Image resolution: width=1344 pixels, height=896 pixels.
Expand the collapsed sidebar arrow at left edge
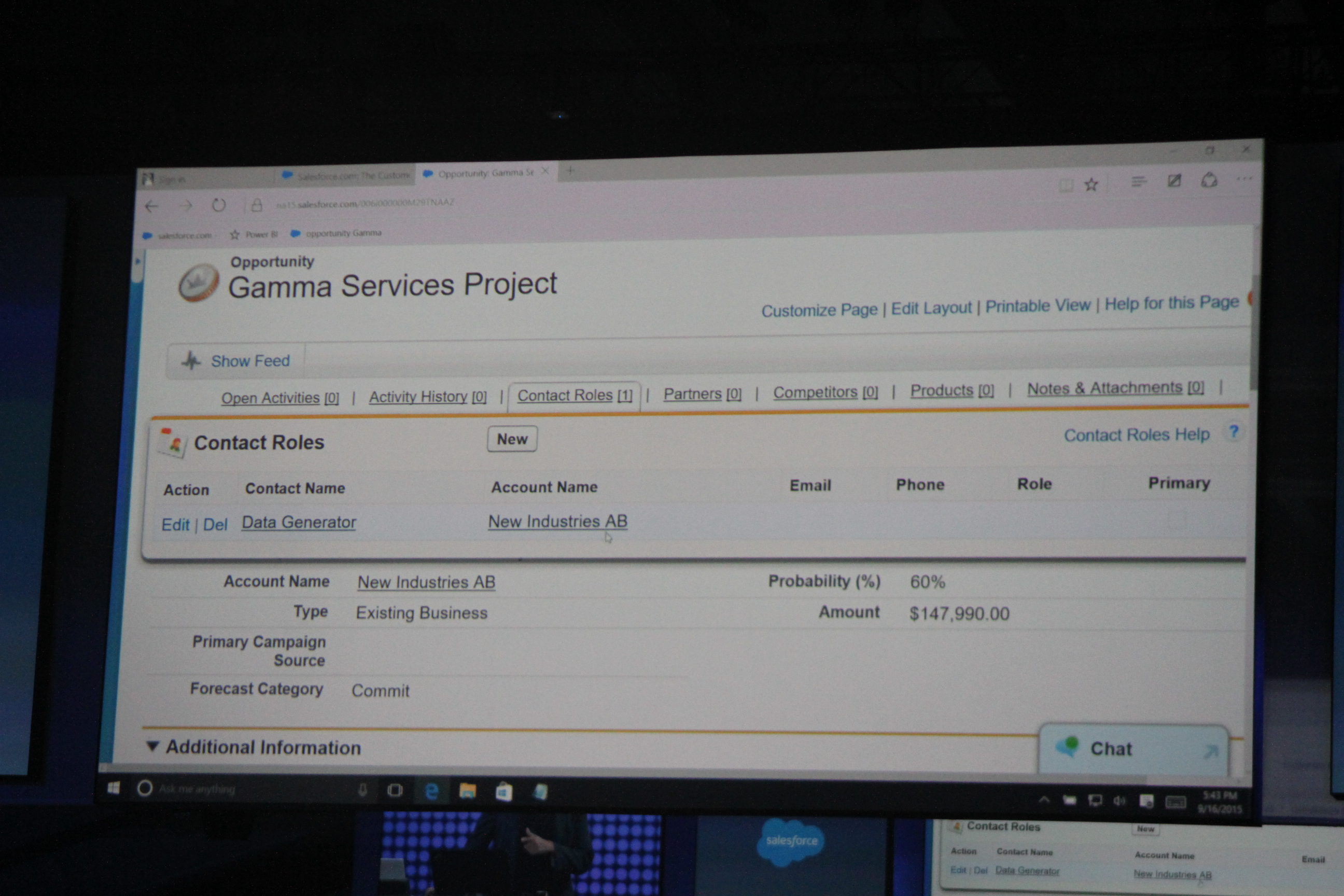(138, 262)
